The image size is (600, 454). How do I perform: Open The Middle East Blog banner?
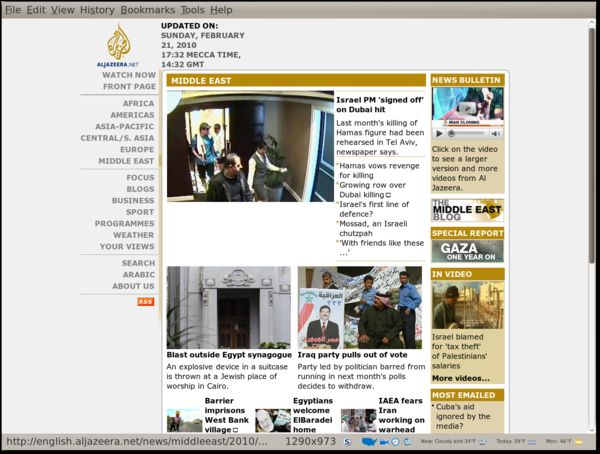(467, 210)
